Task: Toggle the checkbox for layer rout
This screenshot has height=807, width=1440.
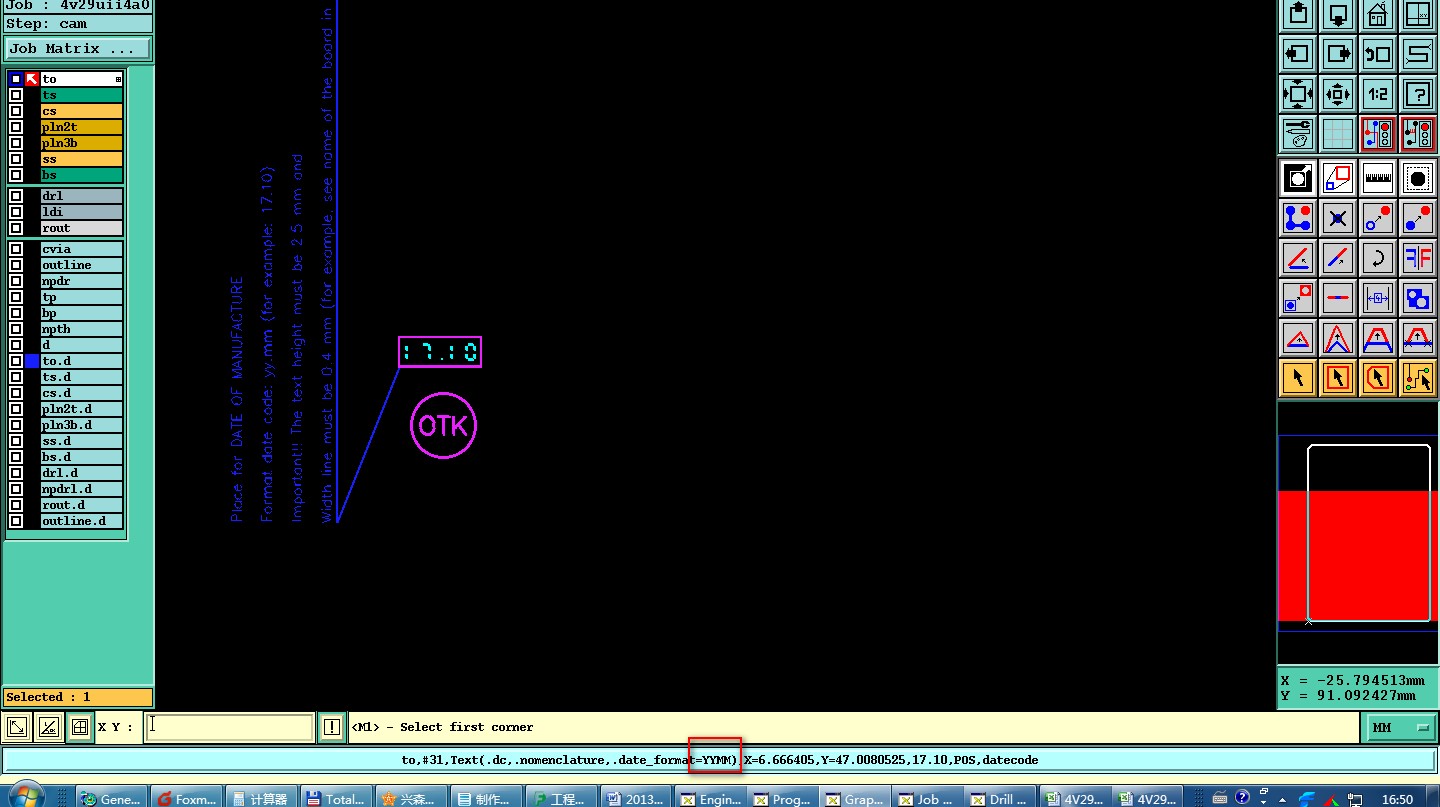Action: [x=16, y=228]
